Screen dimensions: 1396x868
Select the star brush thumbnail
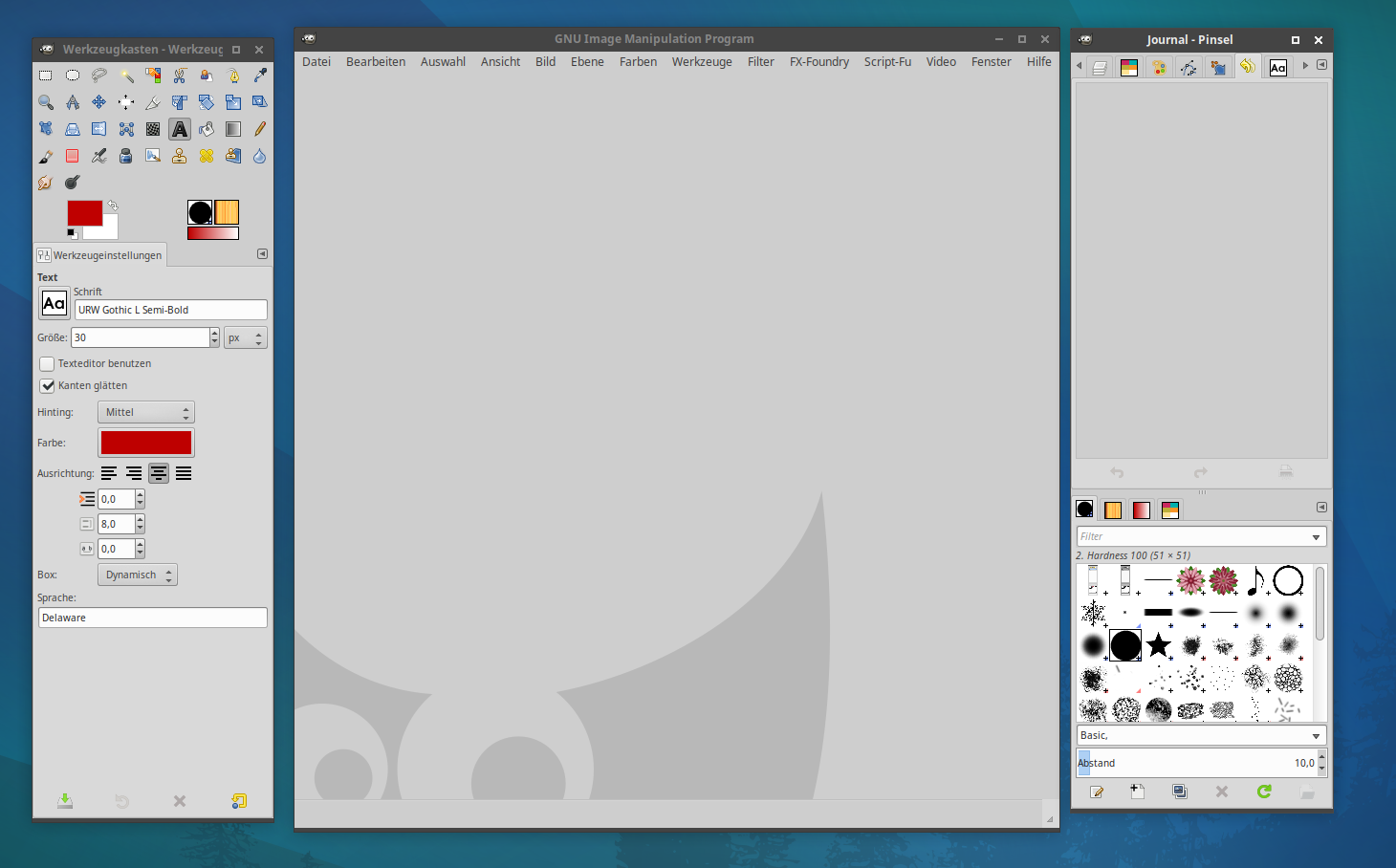pos(1158,645)
